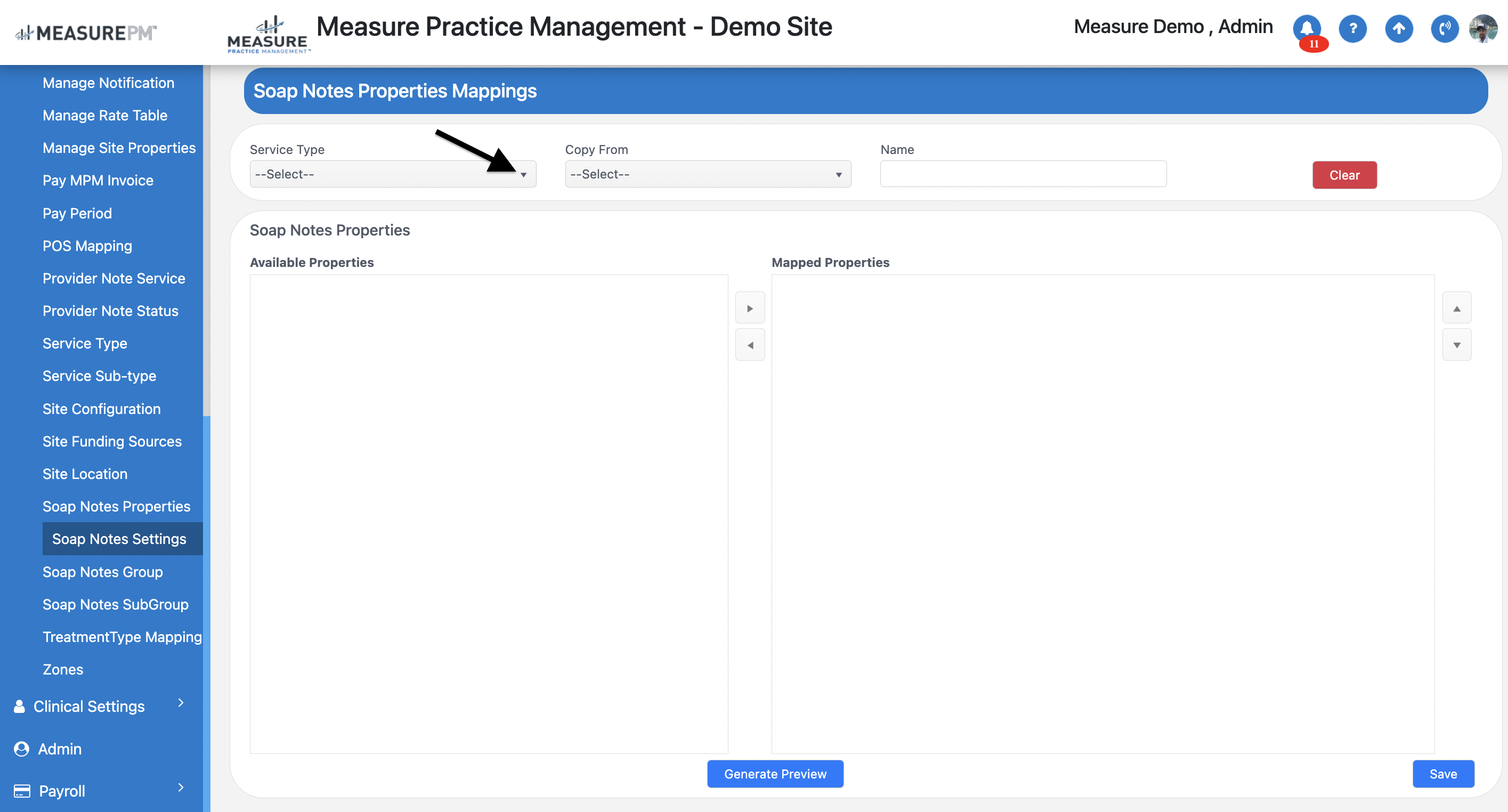Viewport: 1508px width, 812px height.
Task: Open Soap Notes Group in sidebar
Action: [102, 571]
